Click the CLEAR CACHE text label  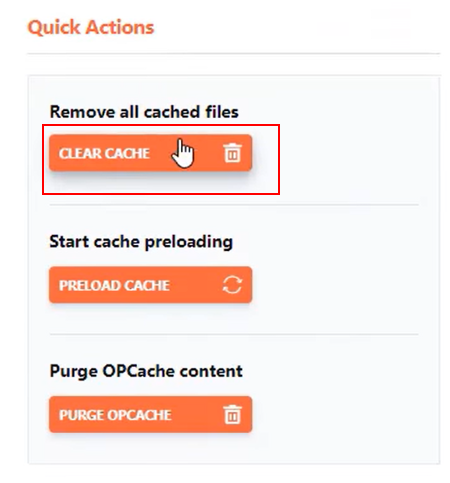click(x=104, y=153)
